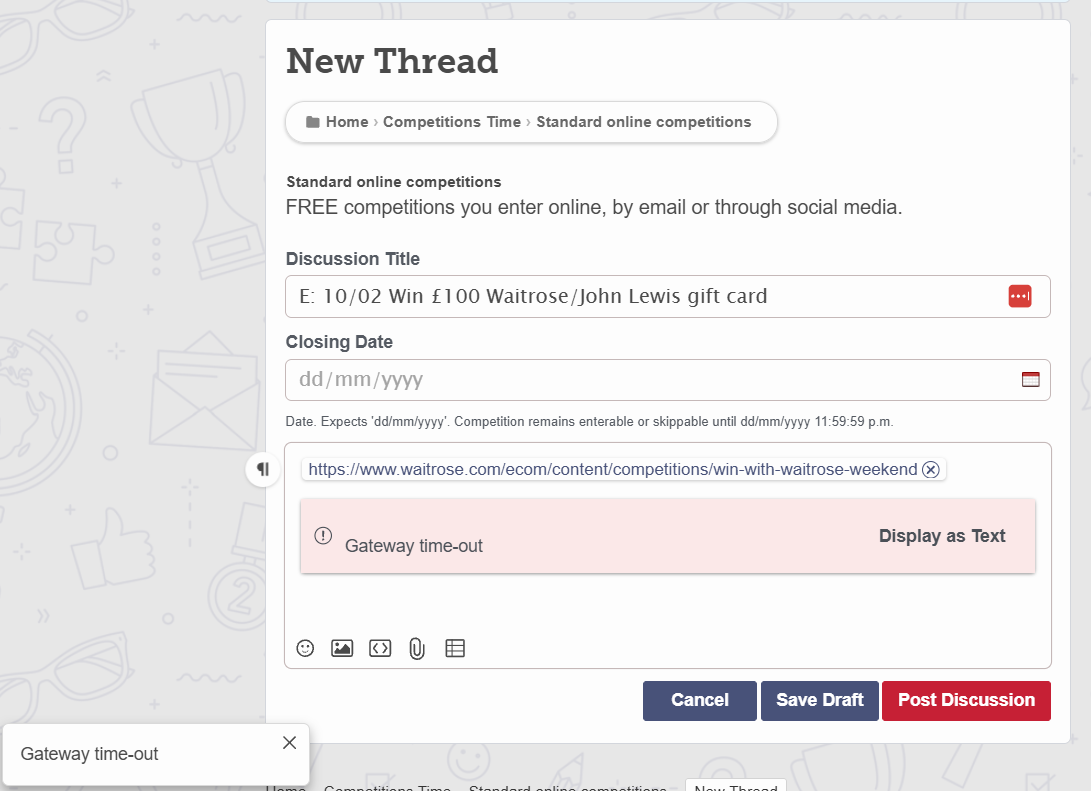This screenshot has height=791, width=1091.
Task: Click the embed code icon
Action: 380,648
